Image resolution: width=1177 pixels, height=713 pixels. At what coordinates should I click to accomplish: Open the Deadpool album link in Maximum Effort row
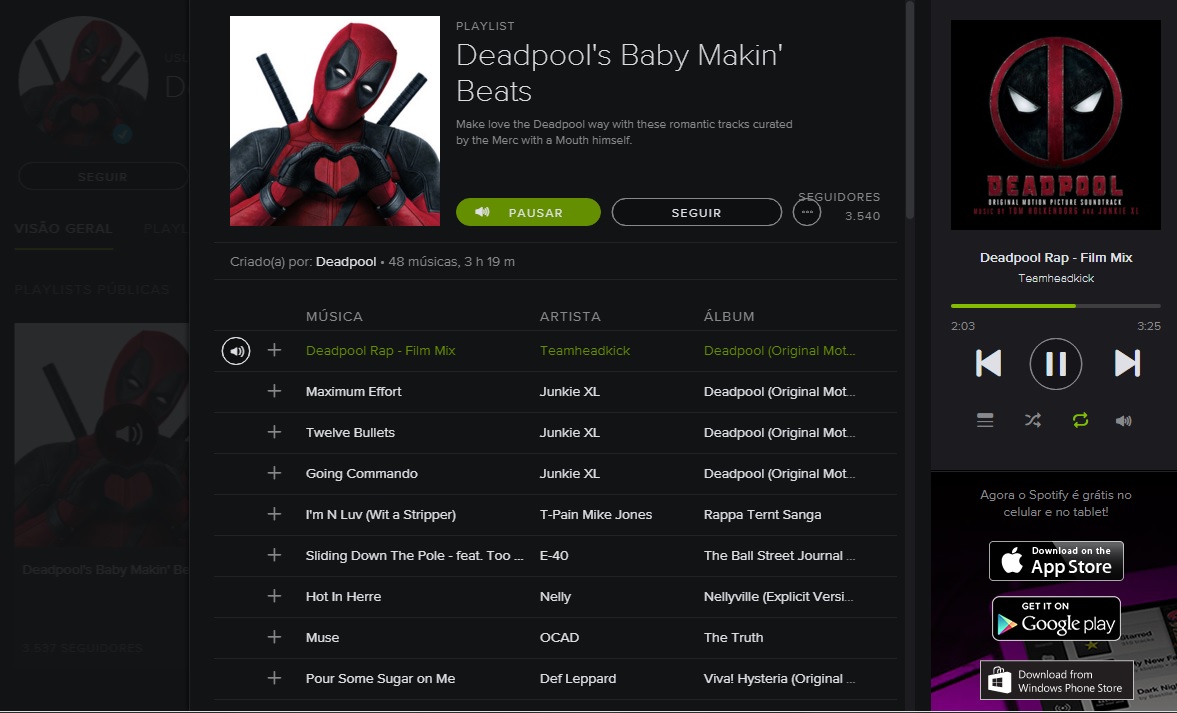779,391
